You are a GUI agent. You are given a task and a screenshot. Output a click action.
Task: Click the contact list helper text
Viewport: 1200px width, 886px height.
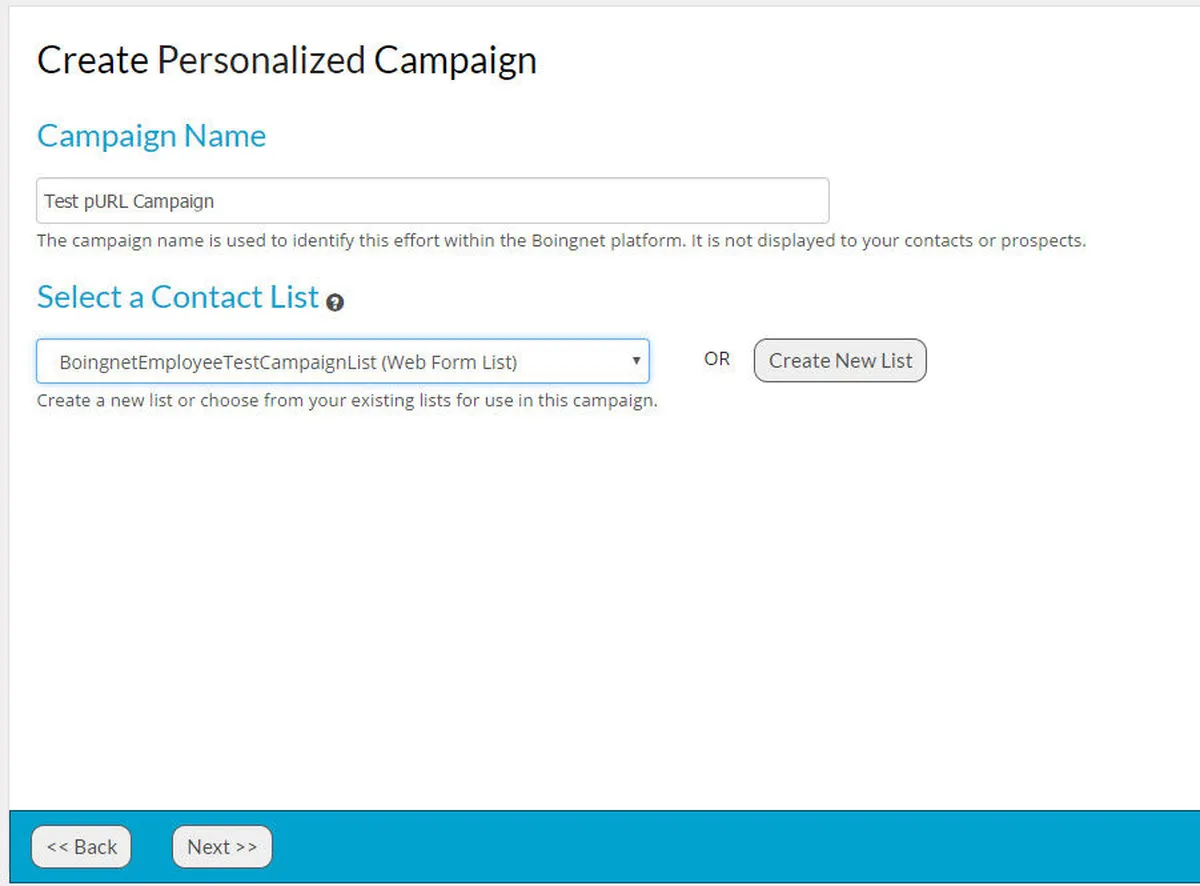coord(346,401)
